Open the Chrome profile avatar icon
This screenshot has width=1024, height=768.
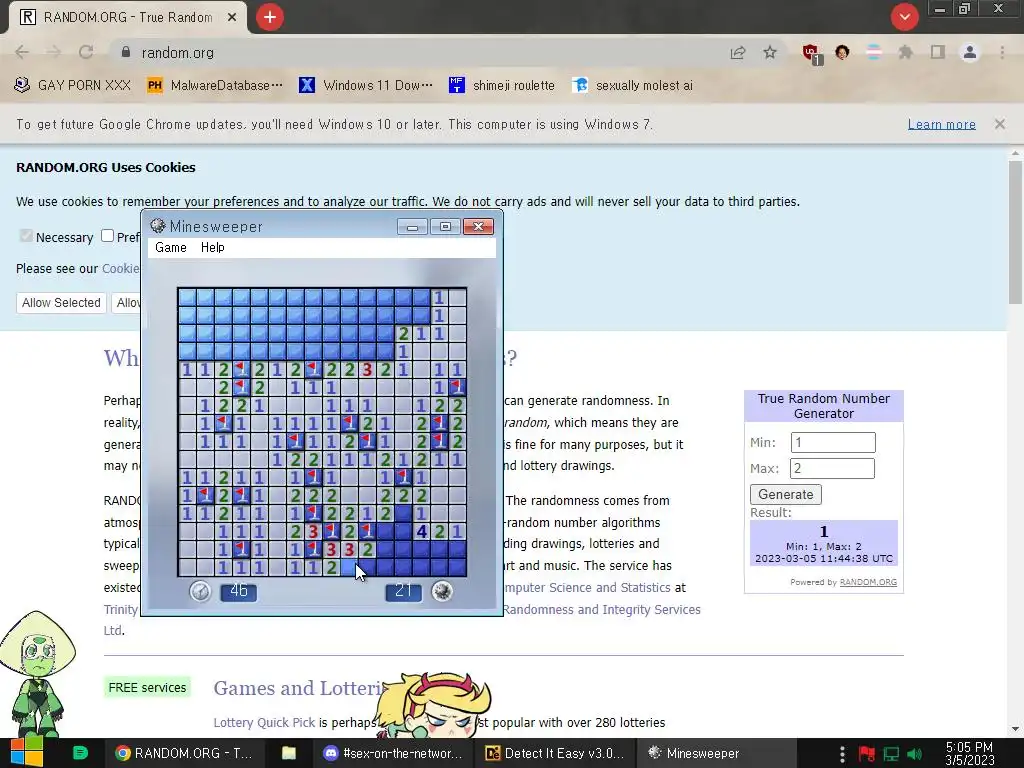click(970, 52)
